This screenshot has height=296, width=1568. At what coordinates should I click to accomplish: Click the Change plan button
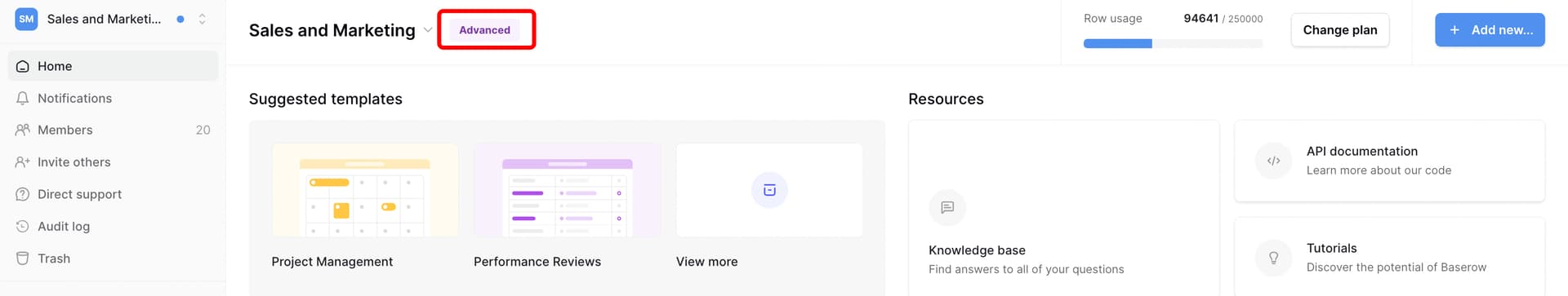(1340, 30)
